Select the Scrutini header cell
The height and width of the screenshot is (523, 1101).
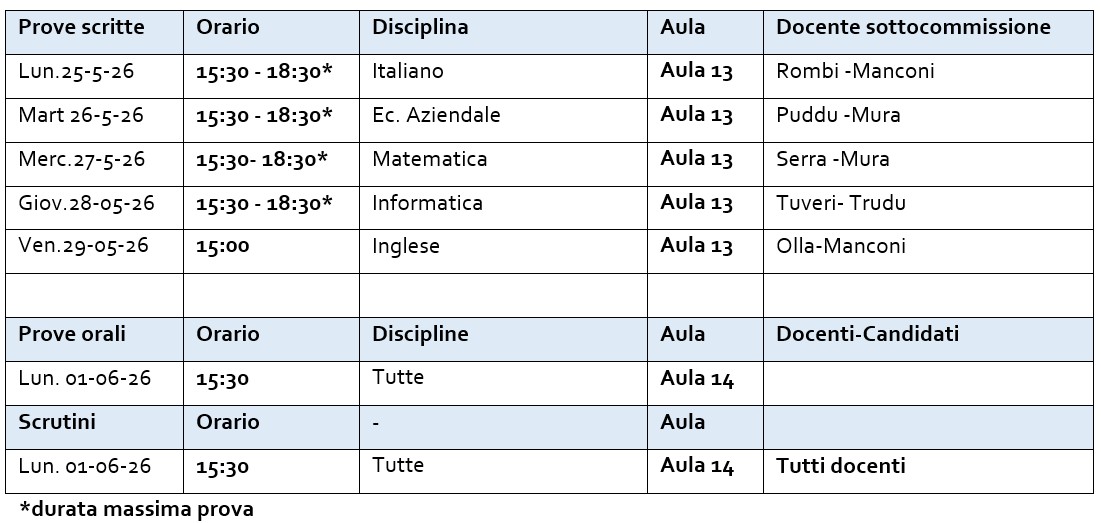point(94,427)
